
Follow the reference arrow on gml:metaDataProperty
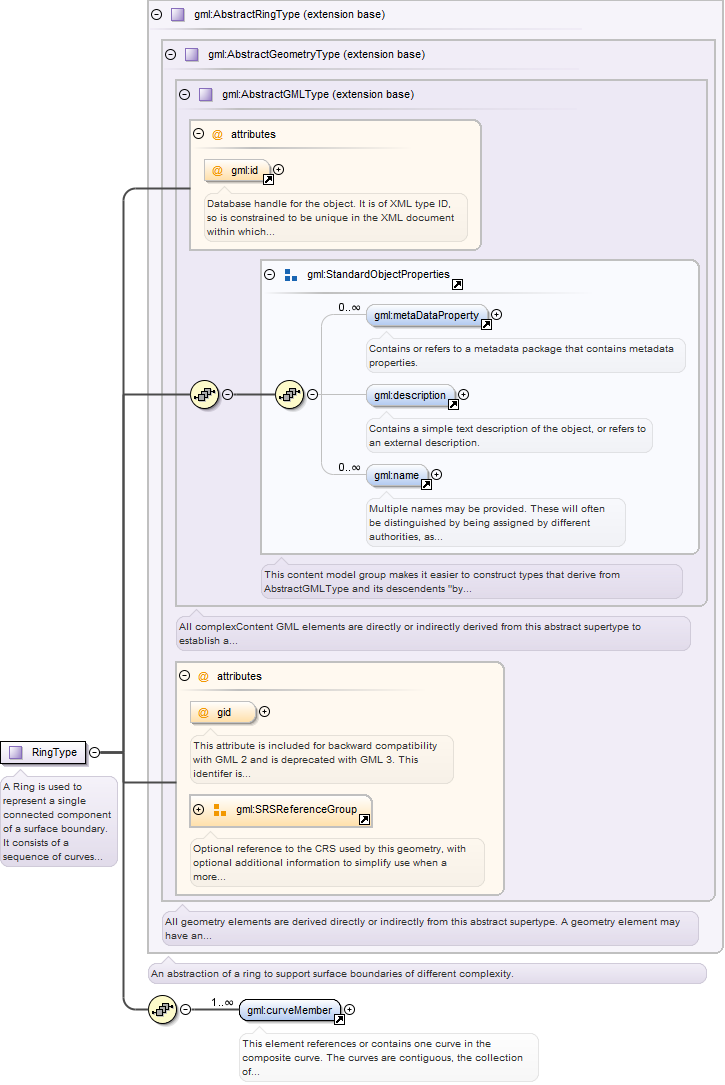(486, 325)
